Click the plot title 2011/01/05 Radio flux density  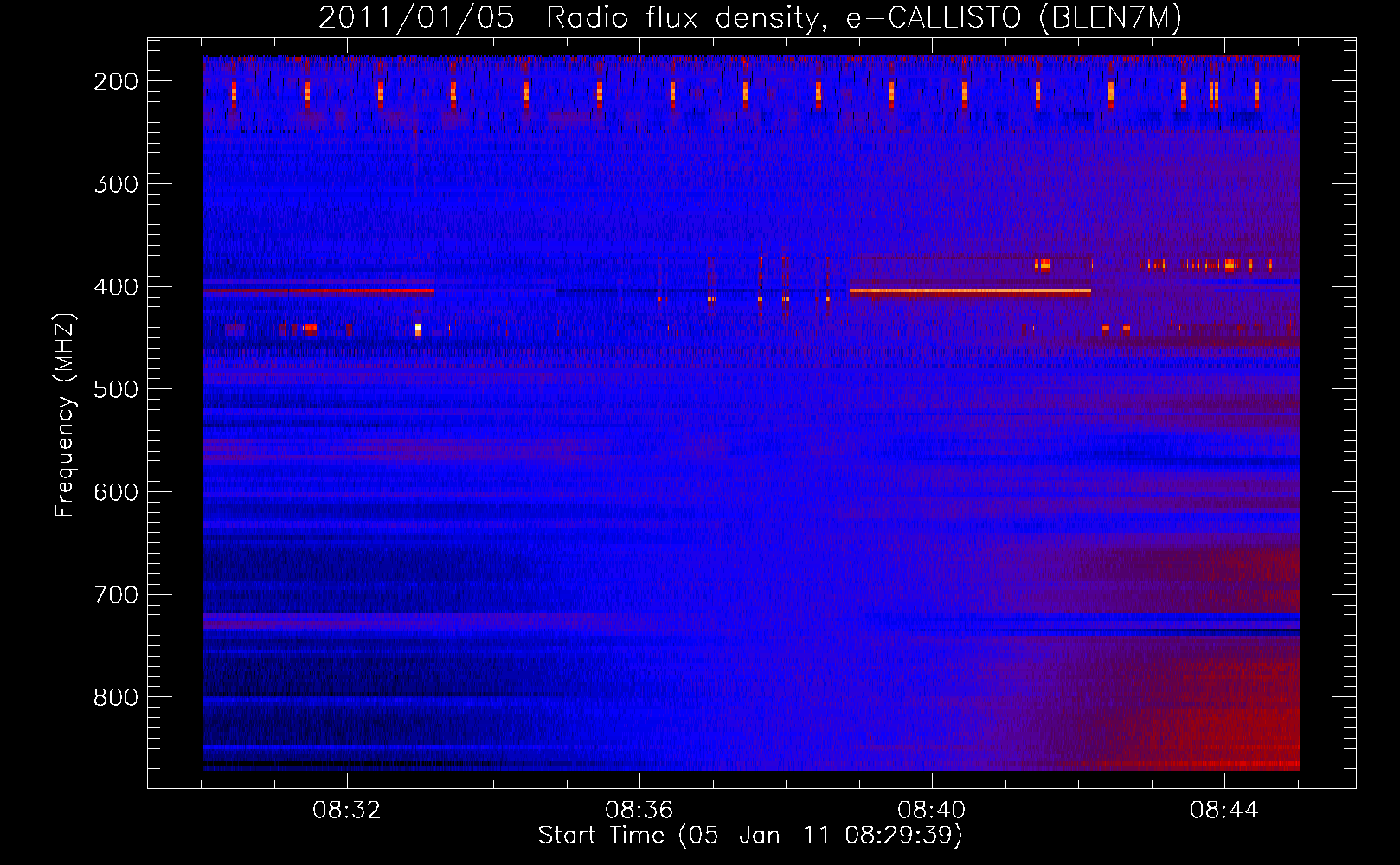coord(749,17)
